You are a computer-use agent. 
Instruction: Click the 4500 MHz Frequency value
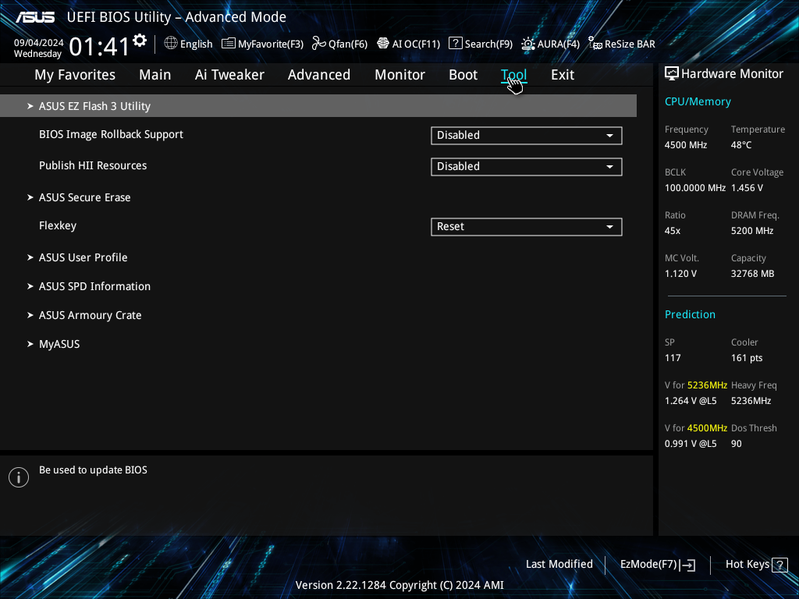686,145
